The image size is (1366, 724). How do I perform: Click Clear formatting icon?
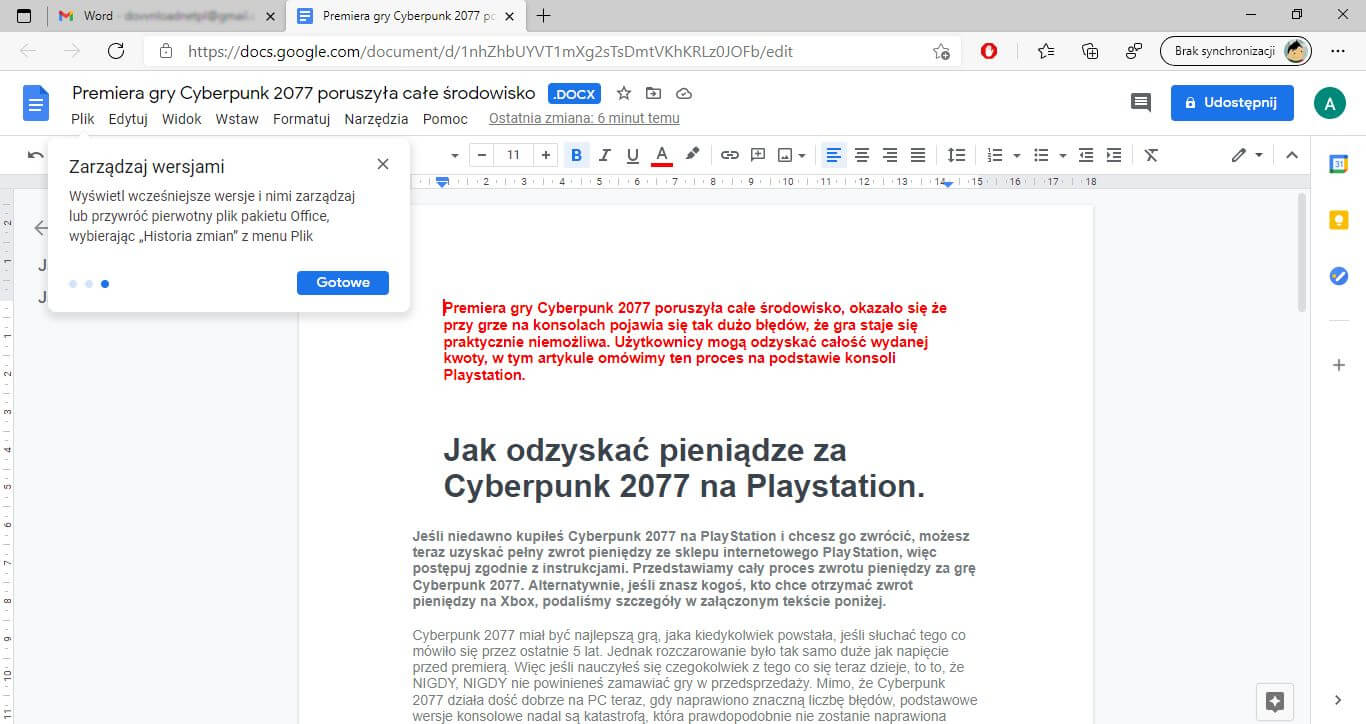click(1151, 155)
